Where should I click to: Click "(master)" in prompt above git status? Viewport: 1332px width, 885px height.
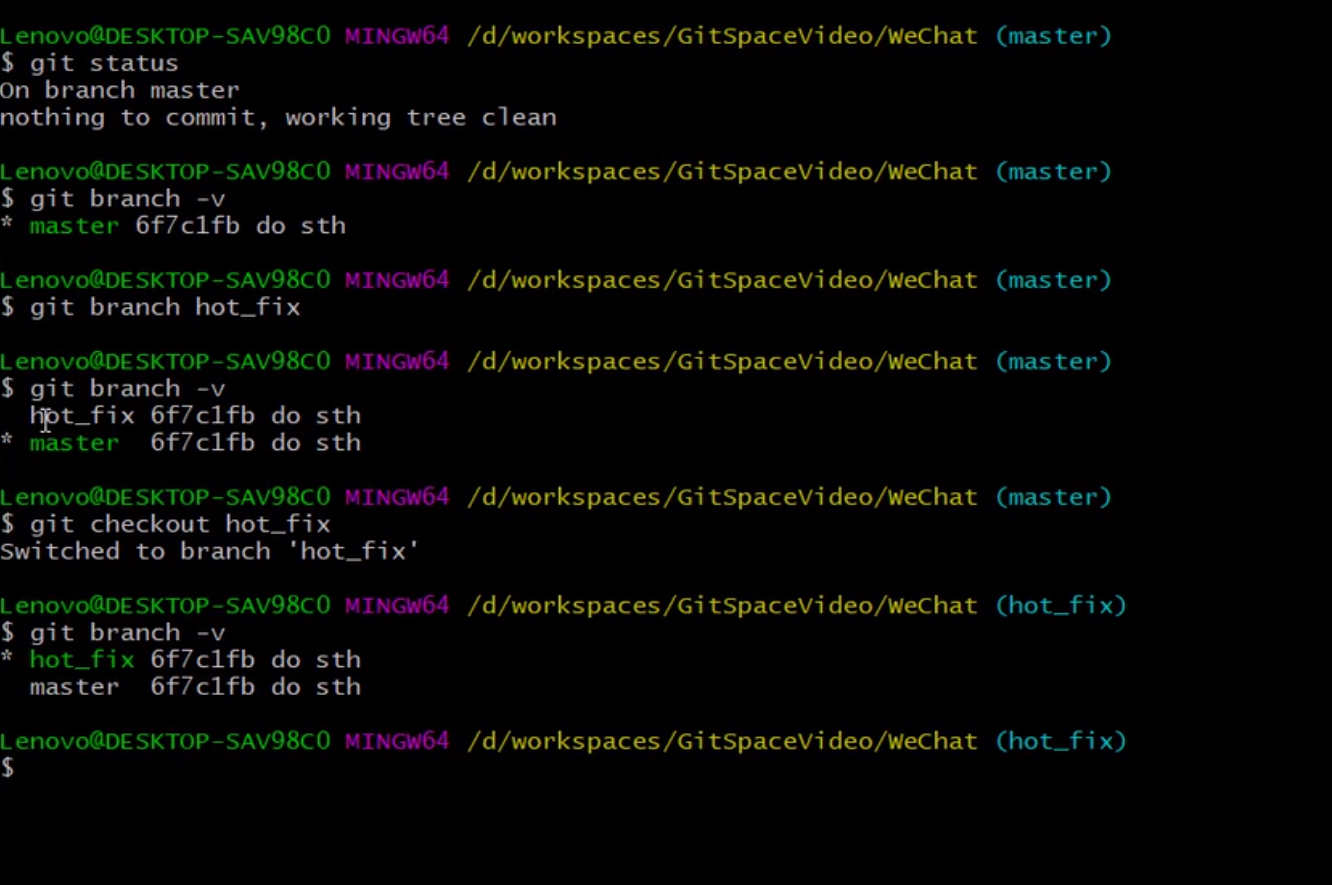tap(1053, 37)
